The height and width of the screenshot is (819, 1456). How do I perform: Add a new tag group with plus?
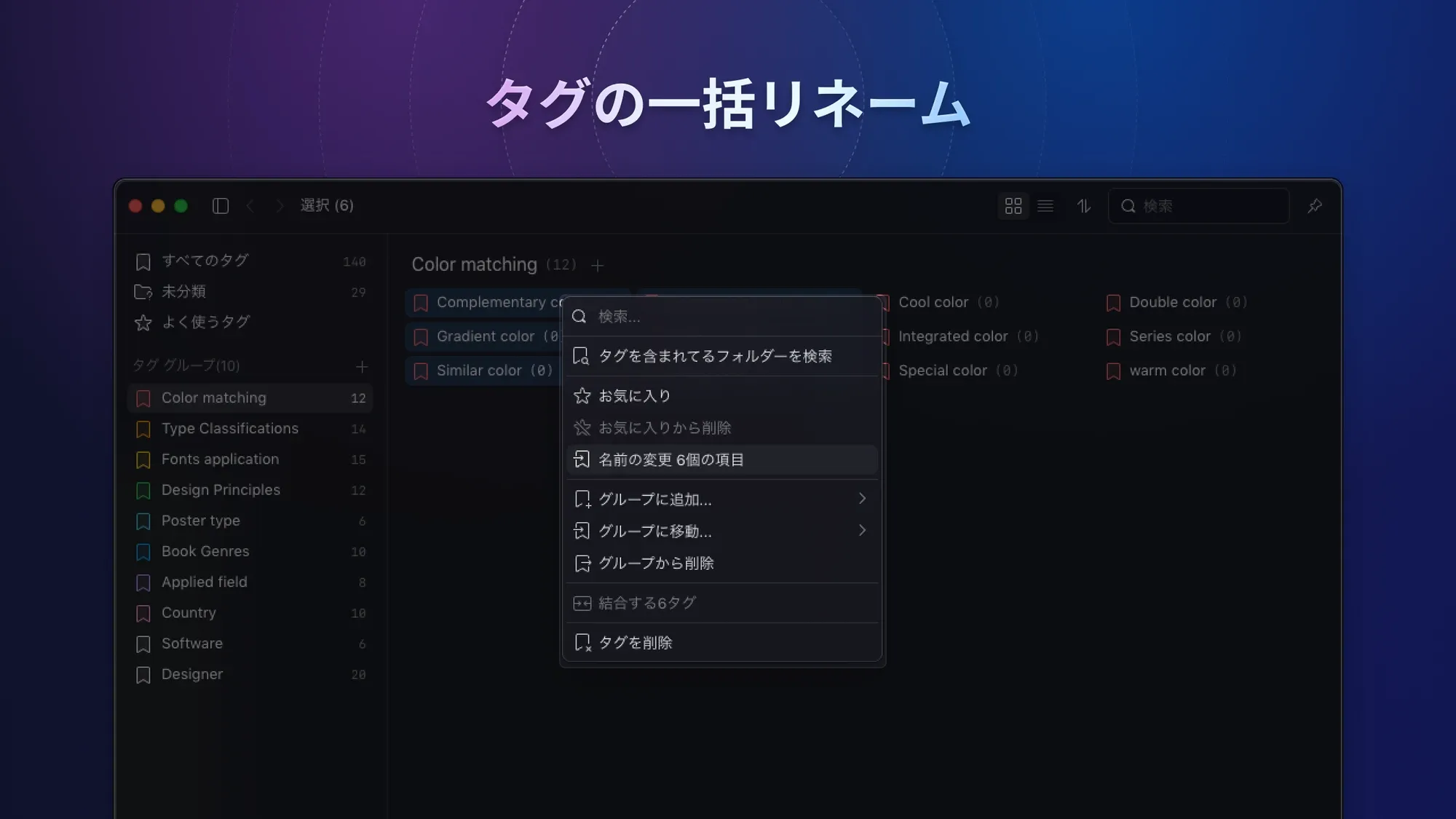(362, 366)
